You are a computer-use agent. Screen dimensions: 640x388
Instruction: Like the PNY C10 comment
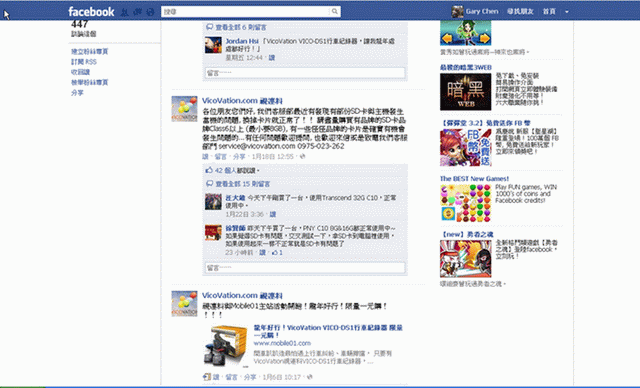(x=262, y=253)
